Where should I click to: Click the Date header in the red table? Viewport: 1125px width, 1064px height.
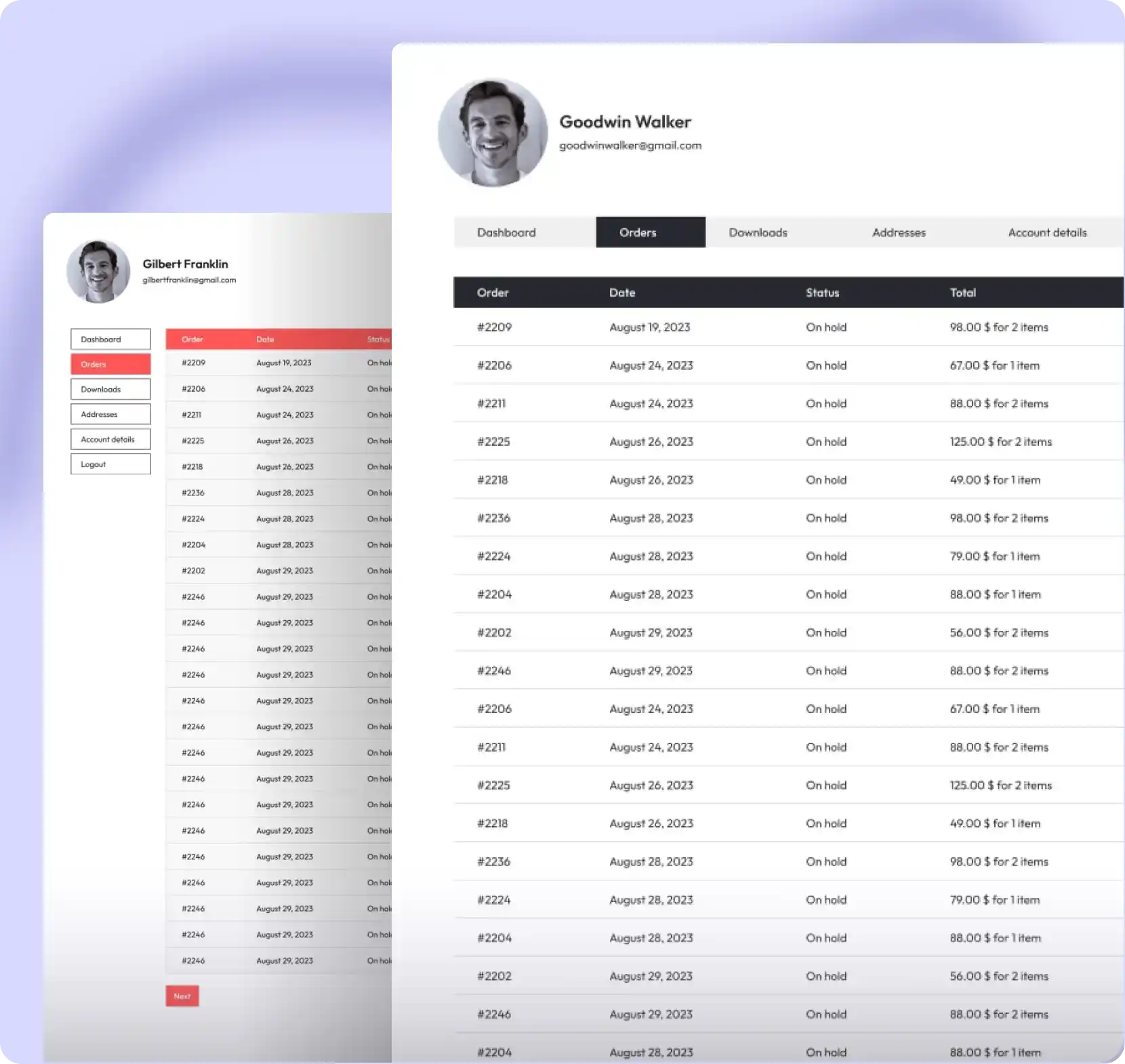(265, 340)
